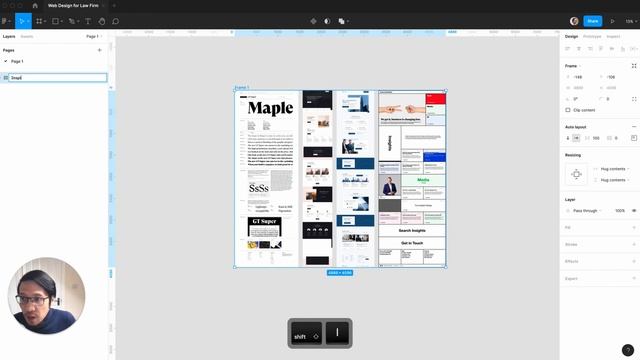Click the Align top icon
The height and width of the screenshot is (360, 640).
[601, 49]
